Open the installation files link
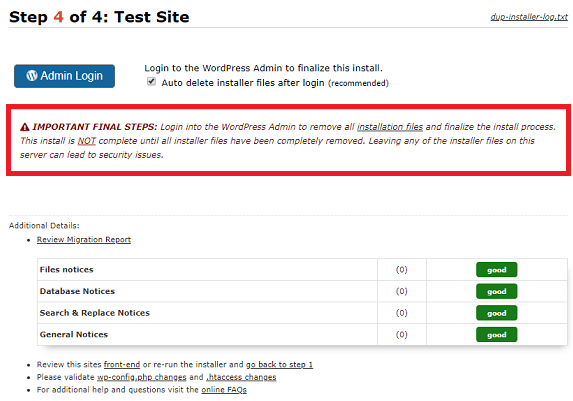This screenshot has height=401, width=573. [390, 127]
